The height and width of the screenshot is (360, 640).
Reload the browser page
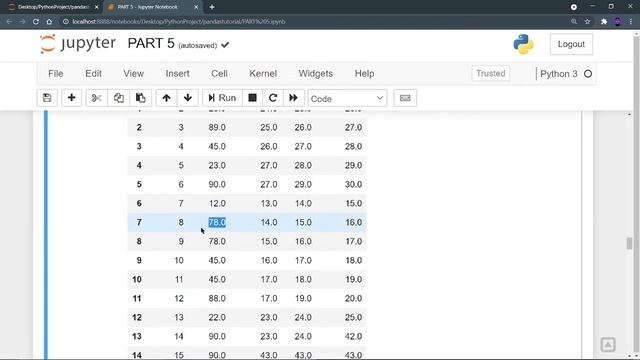(x=36, y=22)
